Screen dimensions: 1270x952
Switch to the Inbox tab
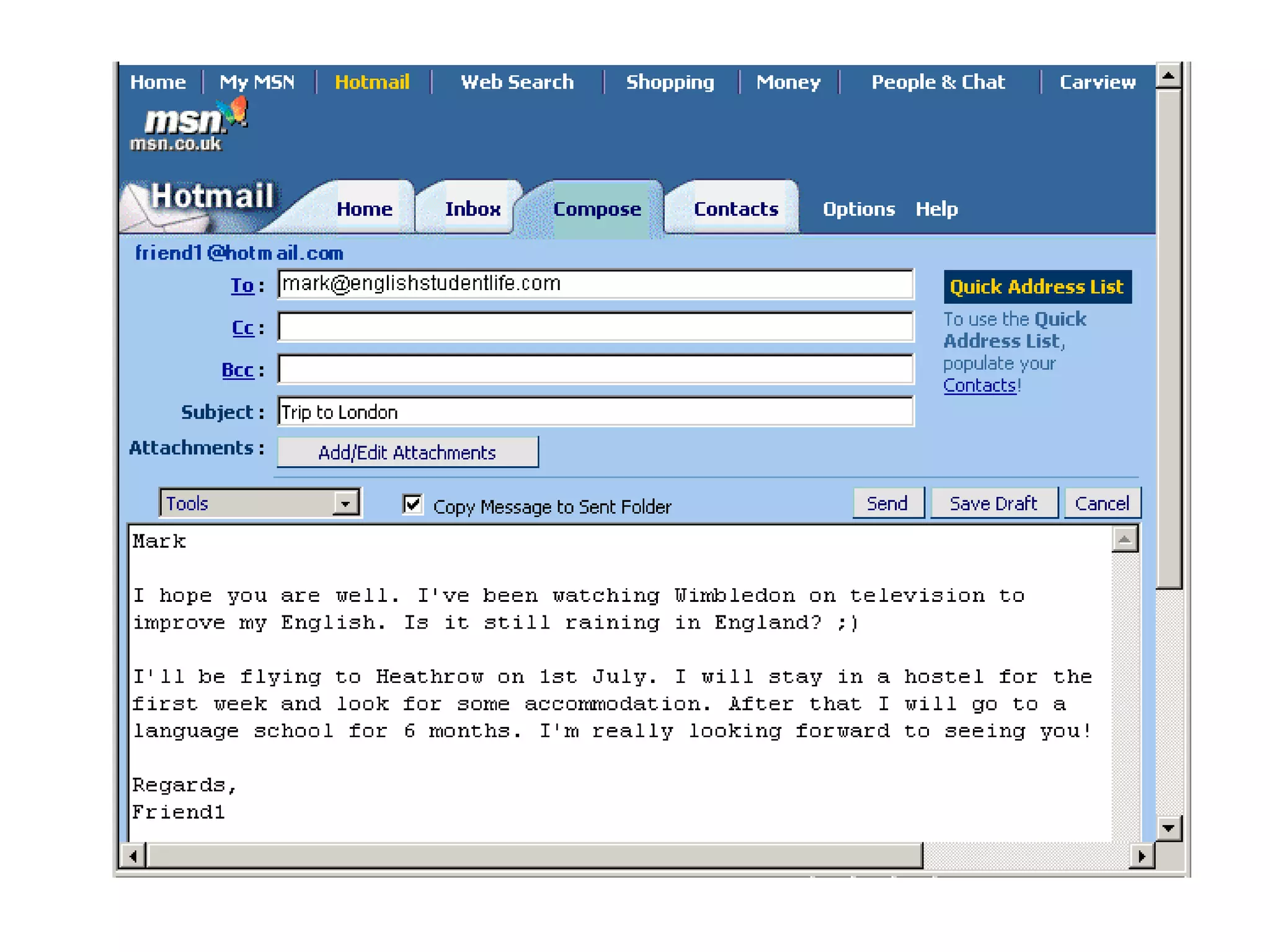473,209
